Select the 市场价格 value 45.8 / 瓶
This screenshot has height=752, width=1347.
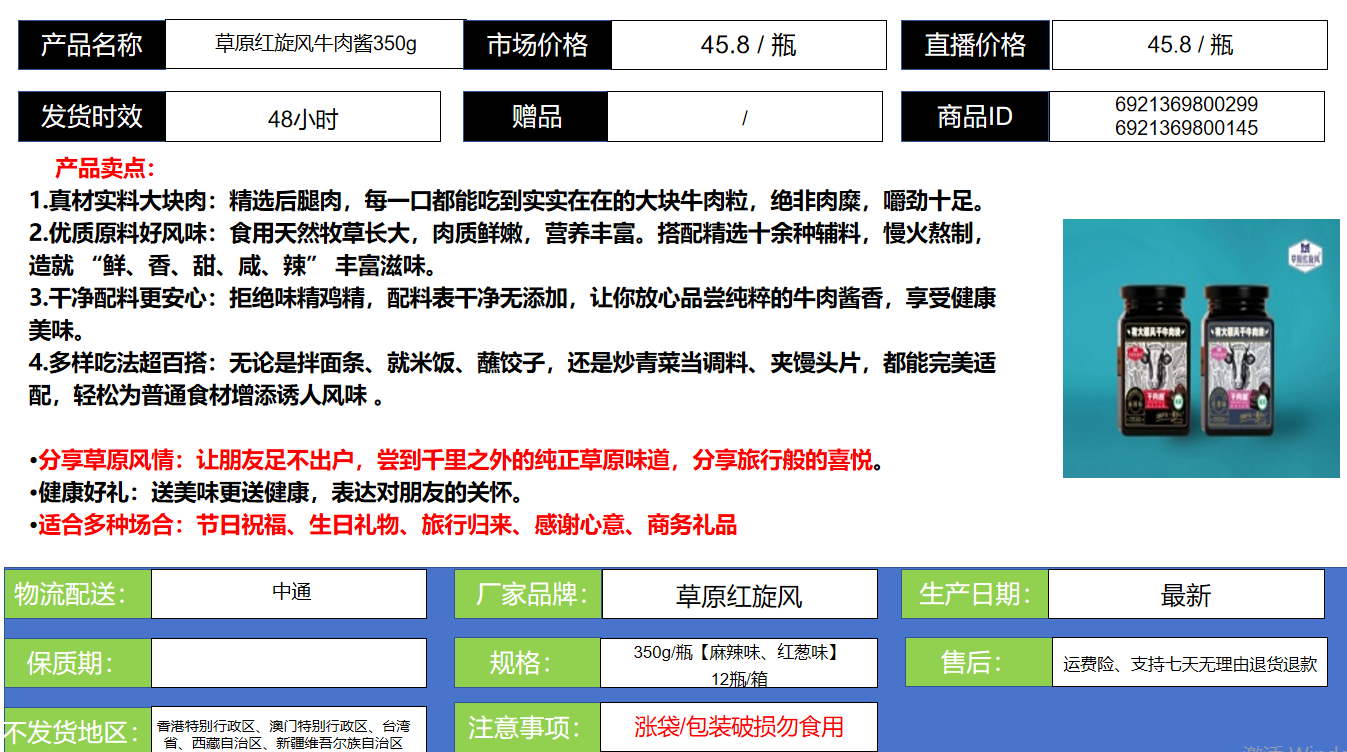tap(748, 45)
